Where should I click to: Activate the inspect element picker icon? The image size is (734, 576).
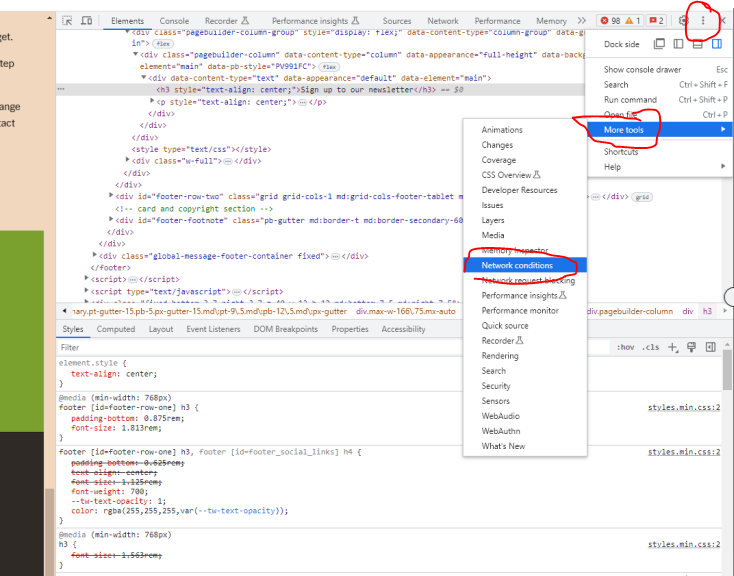[x=67, y=20]
